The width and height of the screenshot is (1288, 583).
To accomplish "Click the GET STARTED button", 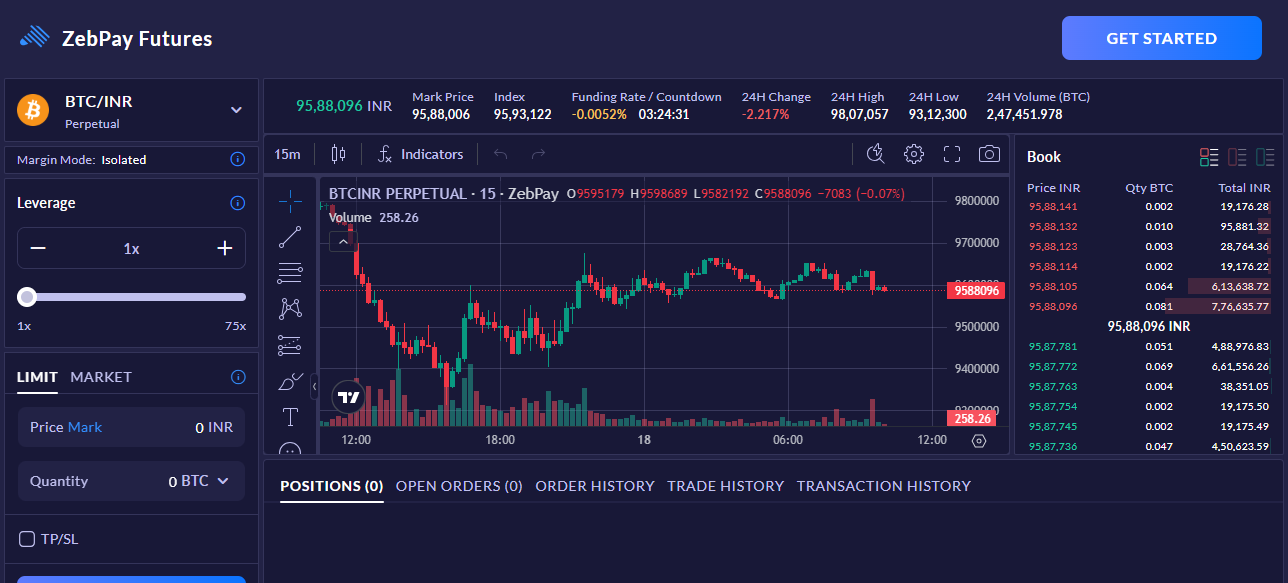I will pos(1161,39).
